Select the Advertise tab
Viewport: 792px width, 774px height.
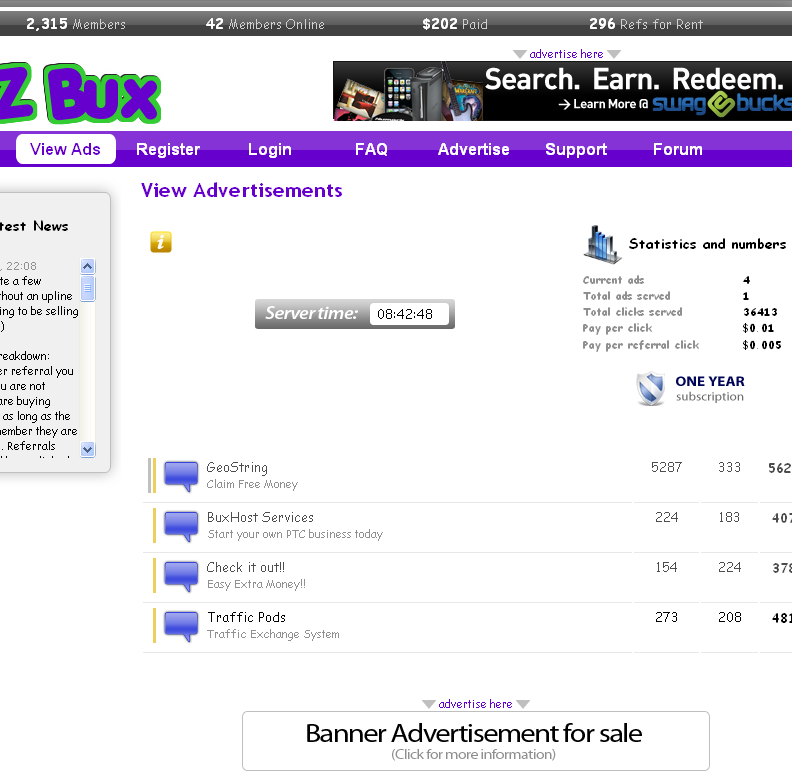point(474,150)
